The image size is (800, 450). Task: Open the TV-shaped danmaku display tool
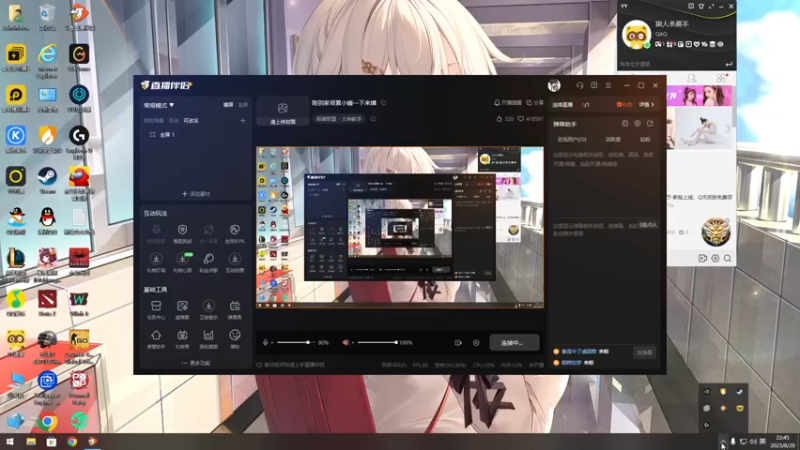point(235,309)
